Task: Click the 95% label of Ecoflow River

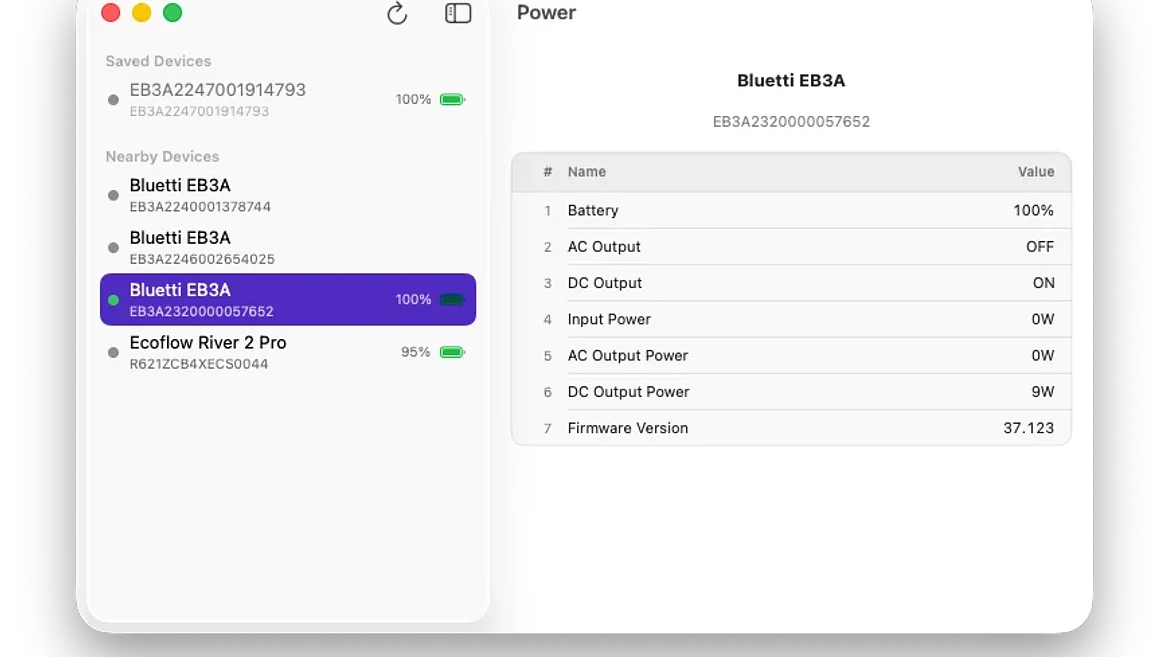Action: (x=416, y=352)
